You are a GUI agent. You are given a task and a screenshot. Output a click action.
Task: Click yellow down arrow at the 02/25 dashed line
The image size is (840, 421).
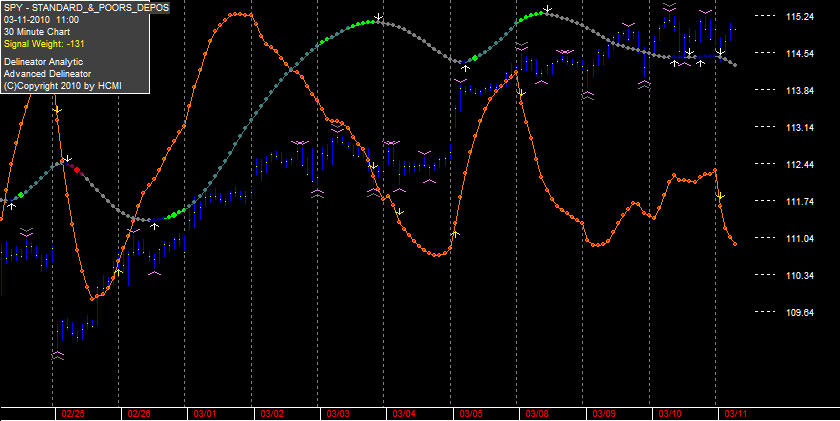[x=58, y=110]
